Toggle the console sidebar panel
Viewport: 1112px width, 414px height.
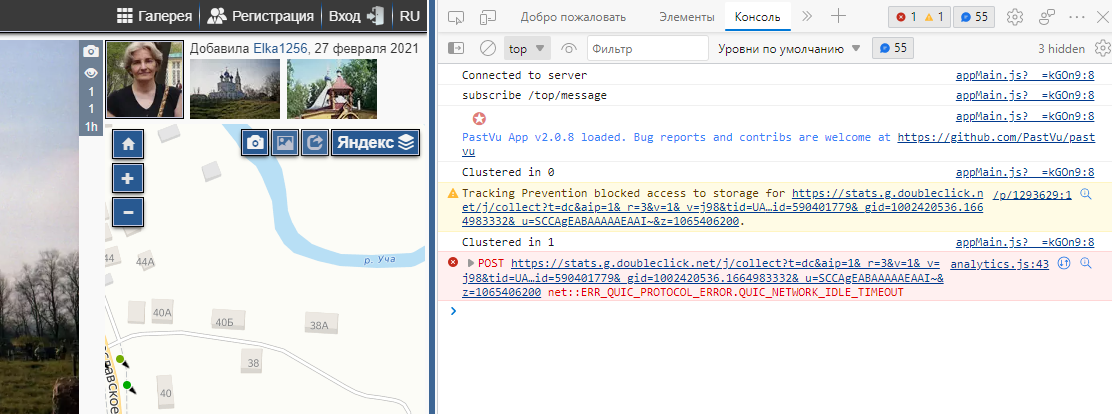pyautogui.click(x=456, y=48)
